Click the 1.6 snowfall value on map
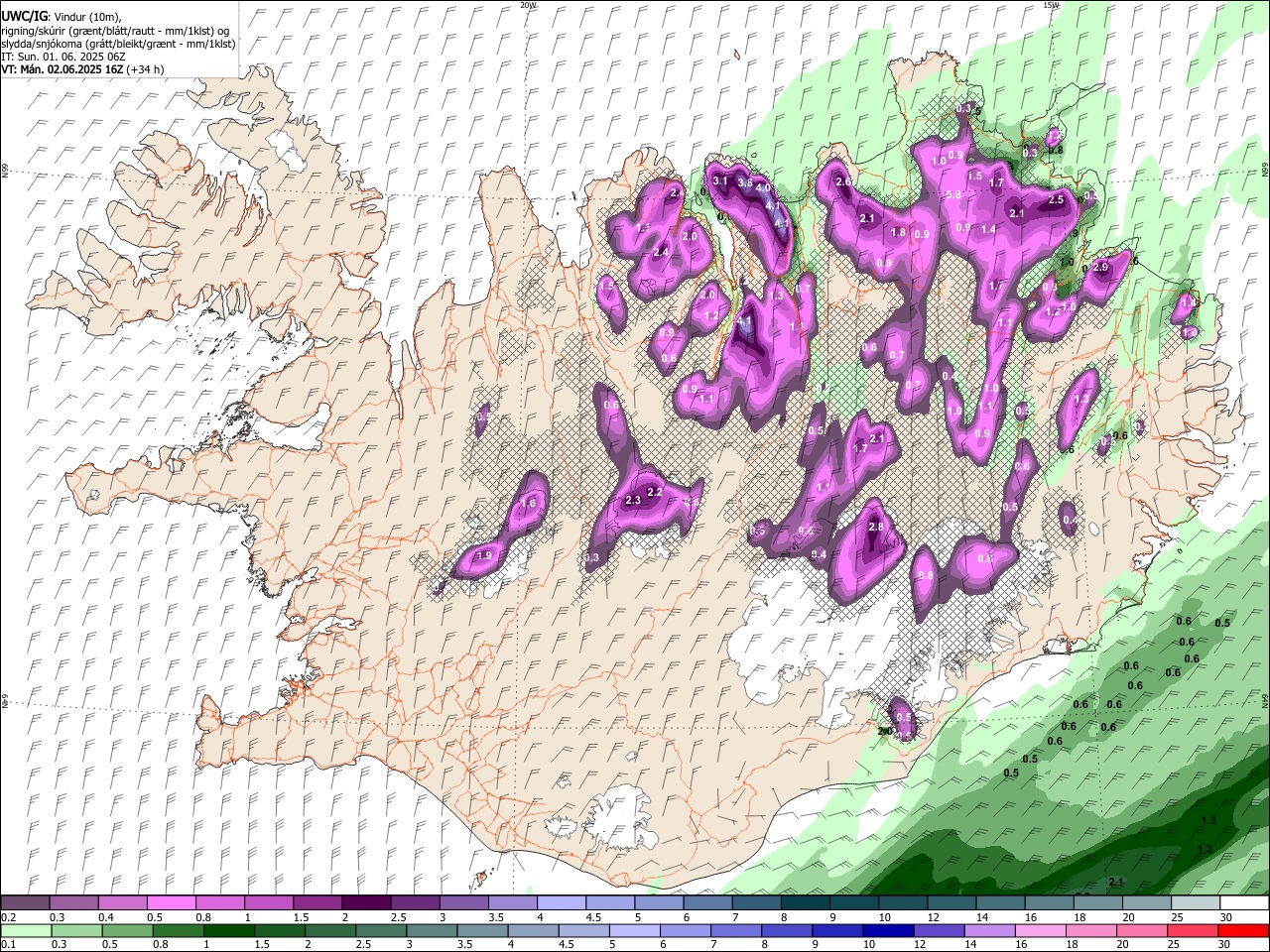The image size is (1270, 952). 529,504
